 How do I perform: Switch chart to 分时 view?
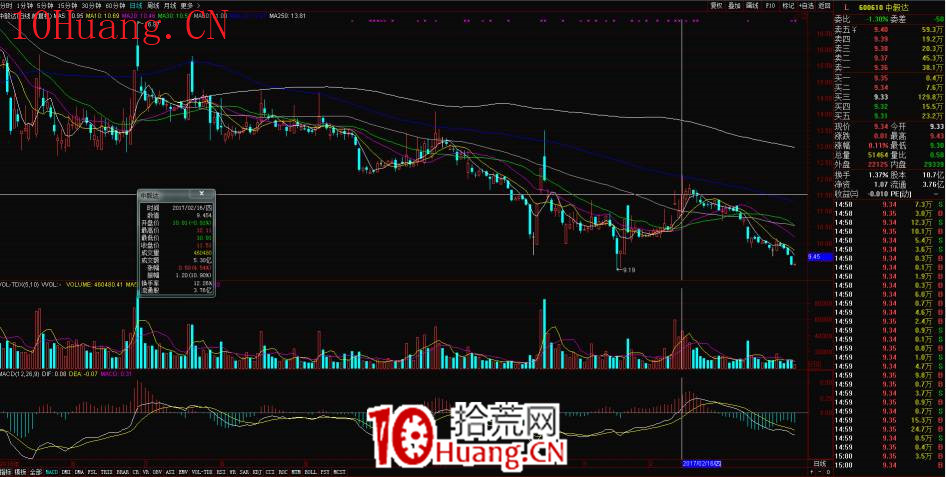point(6,5)
